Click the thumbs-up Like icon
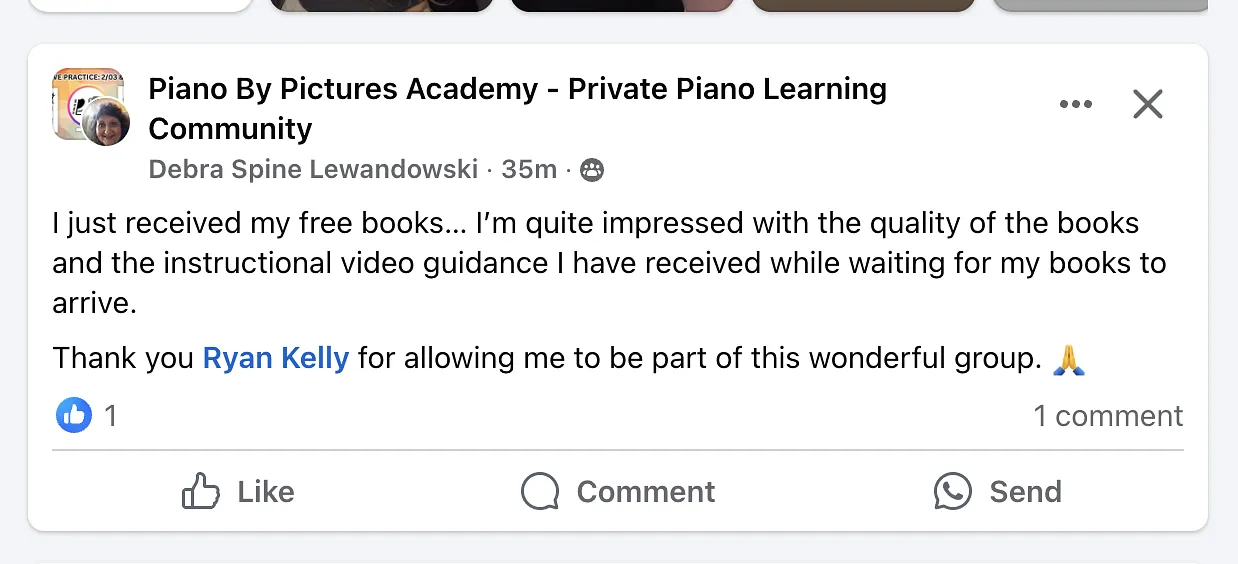This screenshot has width=1238, height=564. [200, 491]
